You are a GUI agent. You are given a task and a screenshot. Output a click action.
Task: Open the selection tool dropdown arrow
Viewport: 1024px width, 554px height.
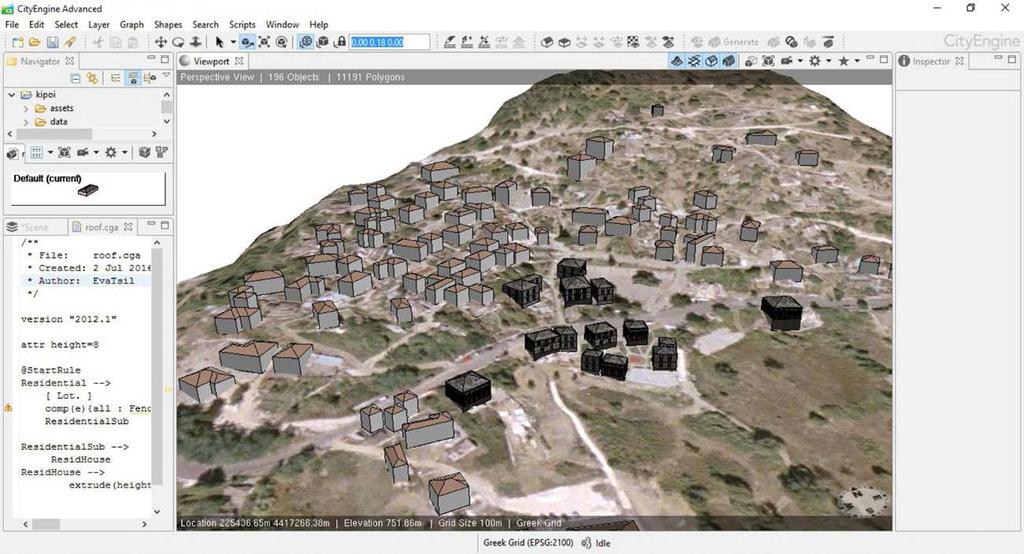(x=232, y=42)
